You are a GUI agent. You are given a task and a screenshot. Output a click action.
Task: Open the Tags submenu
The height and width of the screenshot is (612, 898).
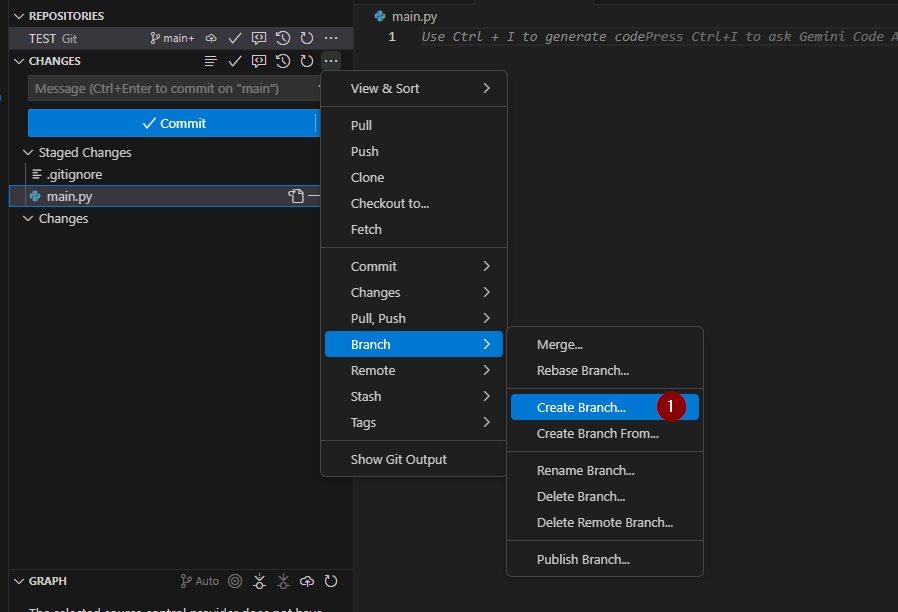point(413,423)
